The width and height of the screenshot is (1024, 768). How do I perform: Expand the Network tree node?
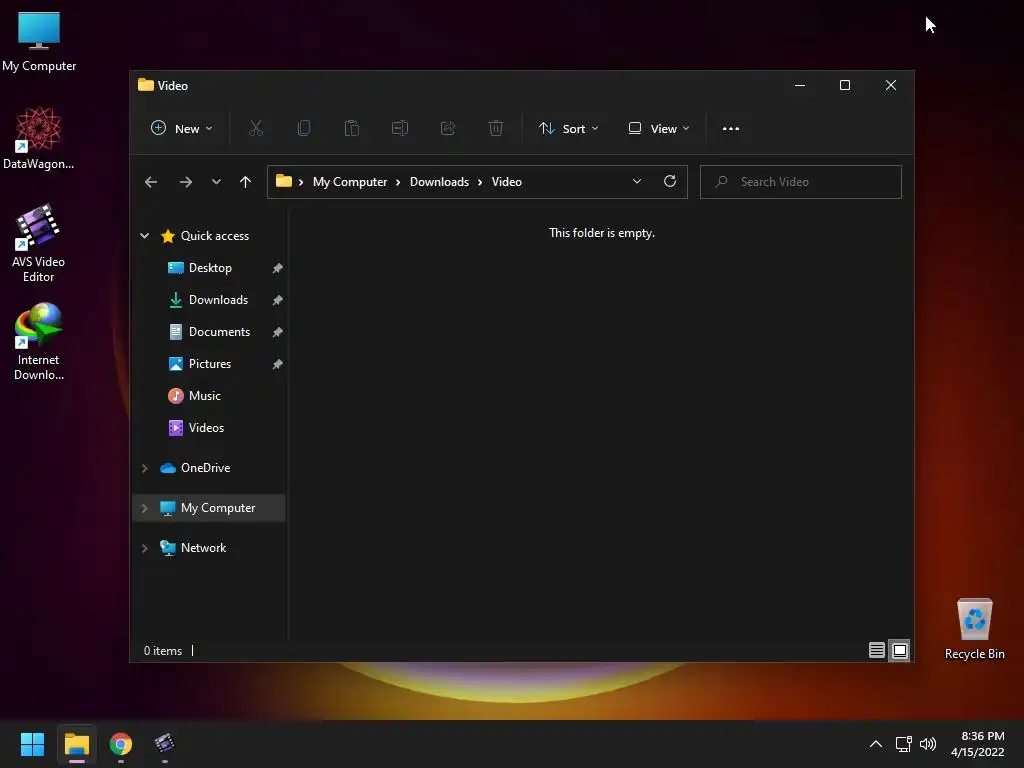tap(144, 549)
